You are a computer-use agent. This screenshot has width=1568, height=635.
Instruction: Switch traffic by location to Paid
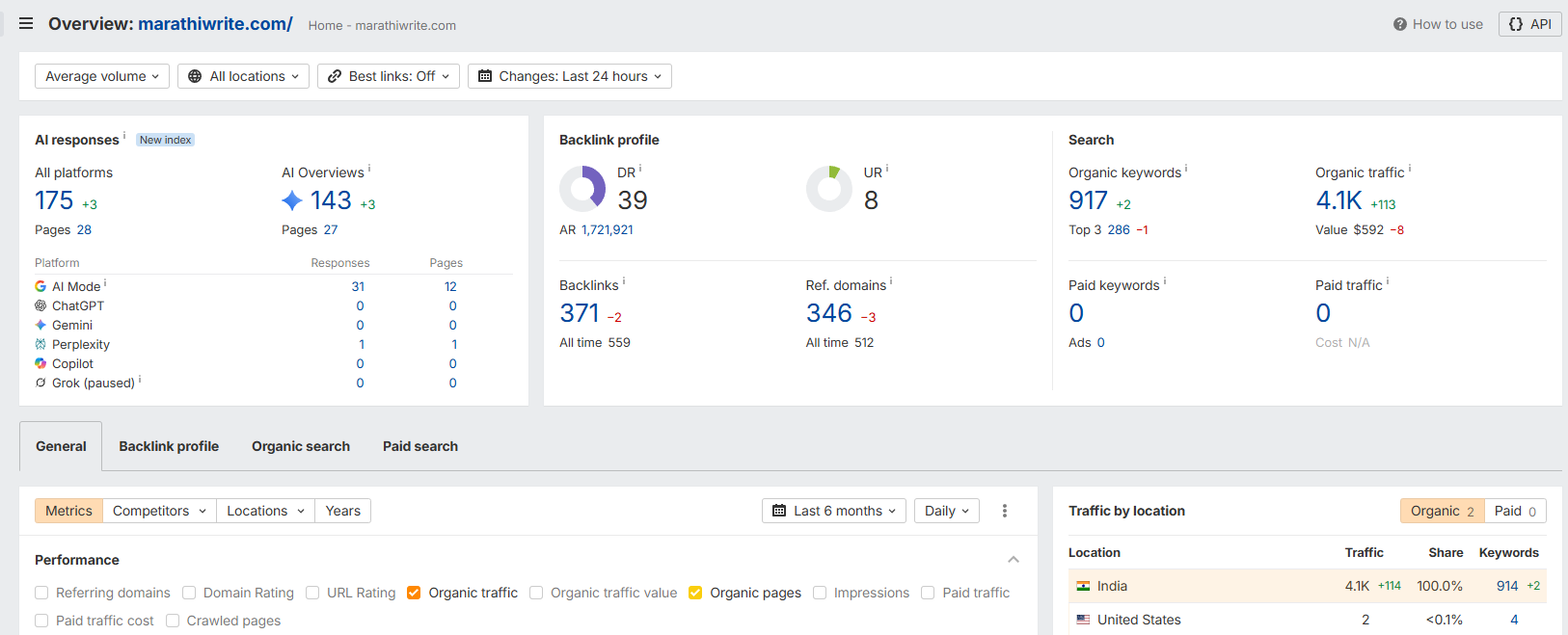point(1515,511)
